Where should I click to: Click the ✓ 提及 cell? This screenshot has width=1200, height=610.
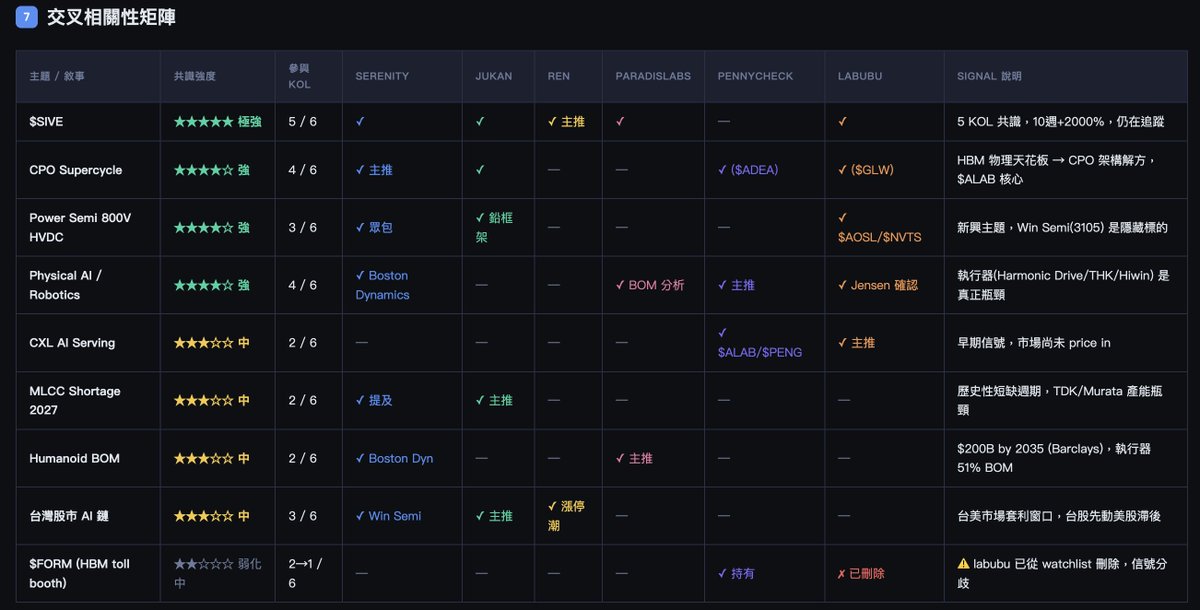click(374, 400)
